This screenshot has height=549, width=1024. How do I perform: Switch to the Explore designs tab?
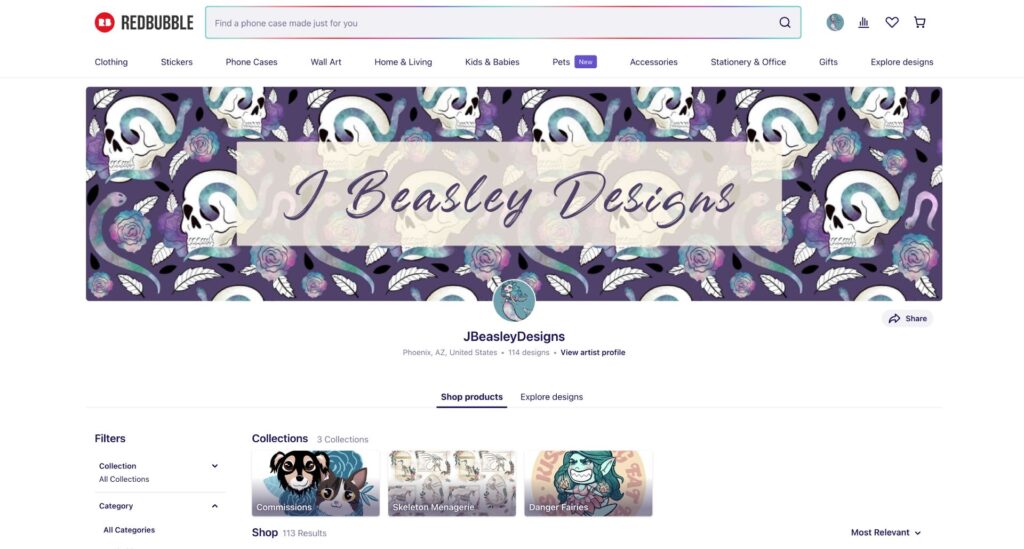(x=551, y=397)
